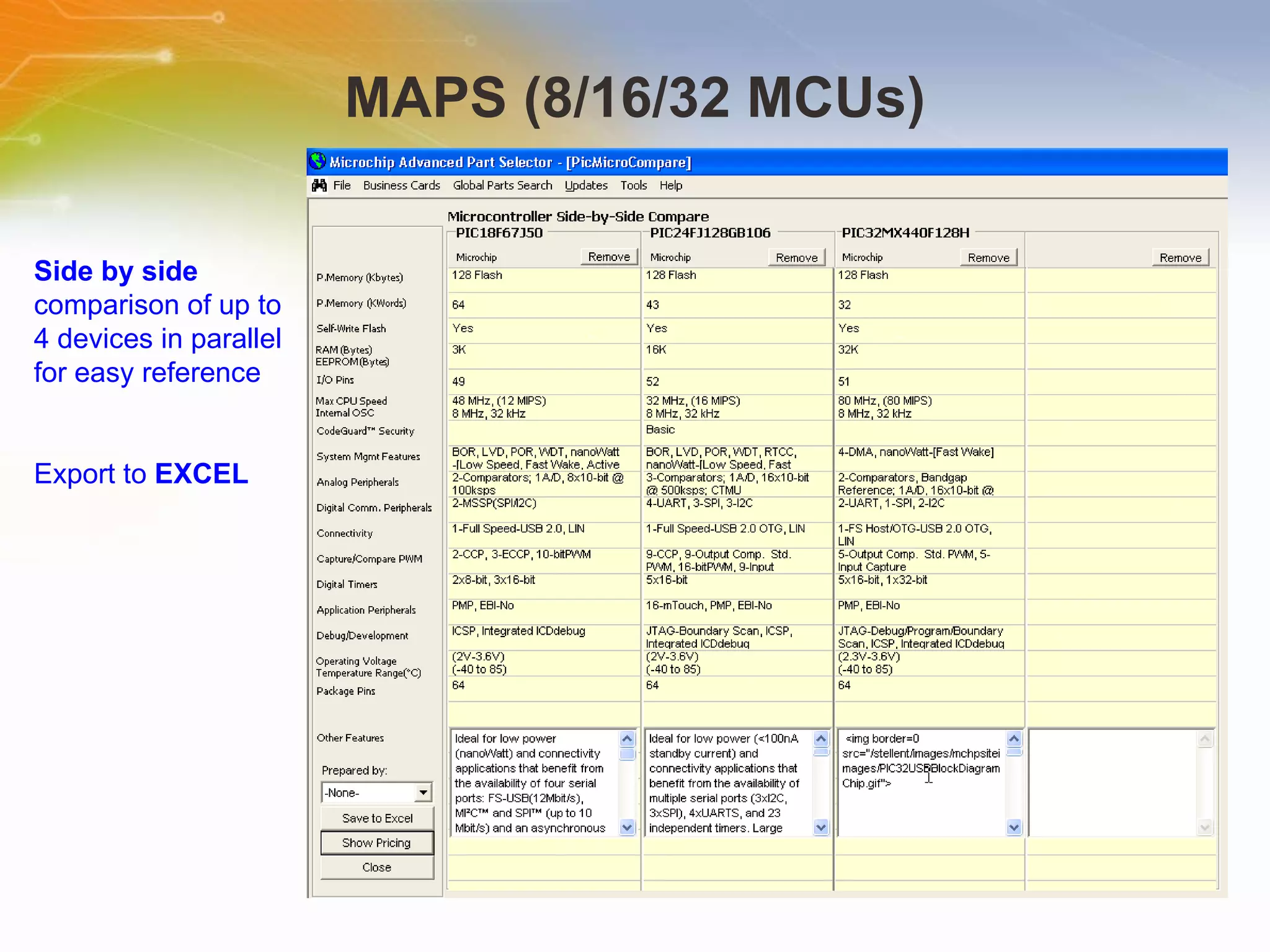Click the Self-Write Flash row label
Image resolution: width=1270 pixels, height=952 pixels.
[351, 328]
